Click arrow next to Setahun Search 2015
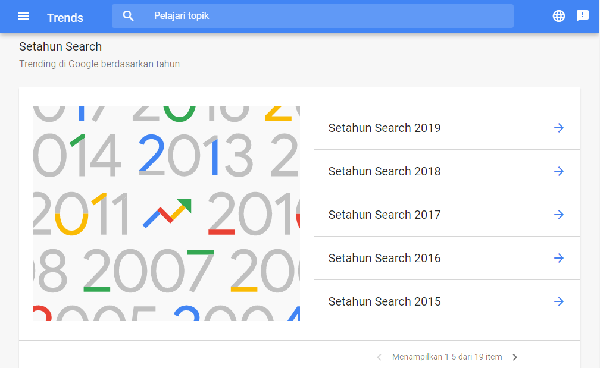600x368 pixels. (559, 301)
